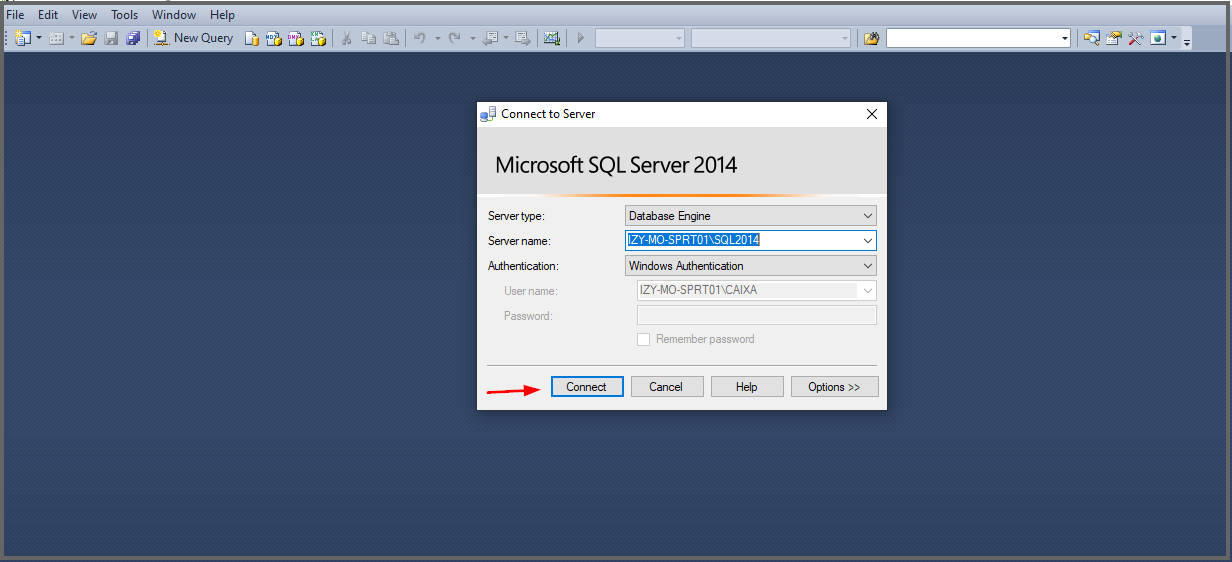This screenshot has height=562, width=1232.
Task: Click the Help button in dialog
Action: [746, 387]
